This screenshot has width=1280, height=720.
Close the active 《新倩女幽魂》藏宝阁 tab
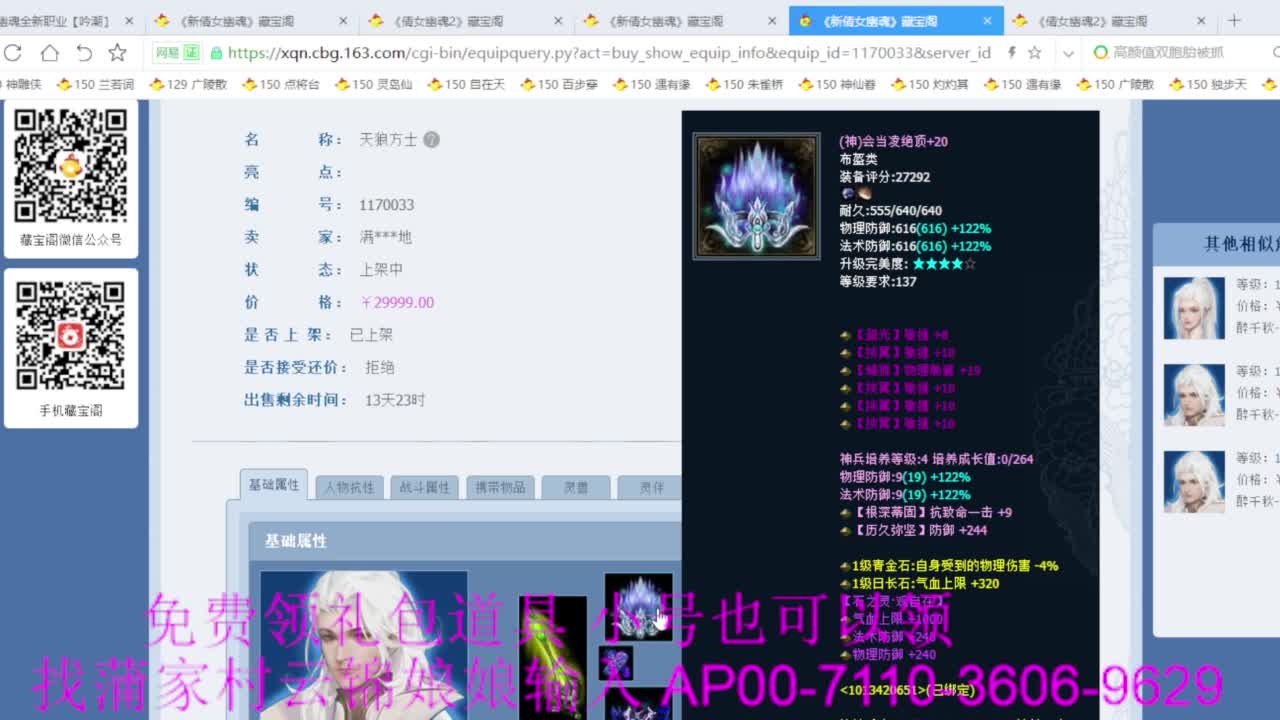987,21
